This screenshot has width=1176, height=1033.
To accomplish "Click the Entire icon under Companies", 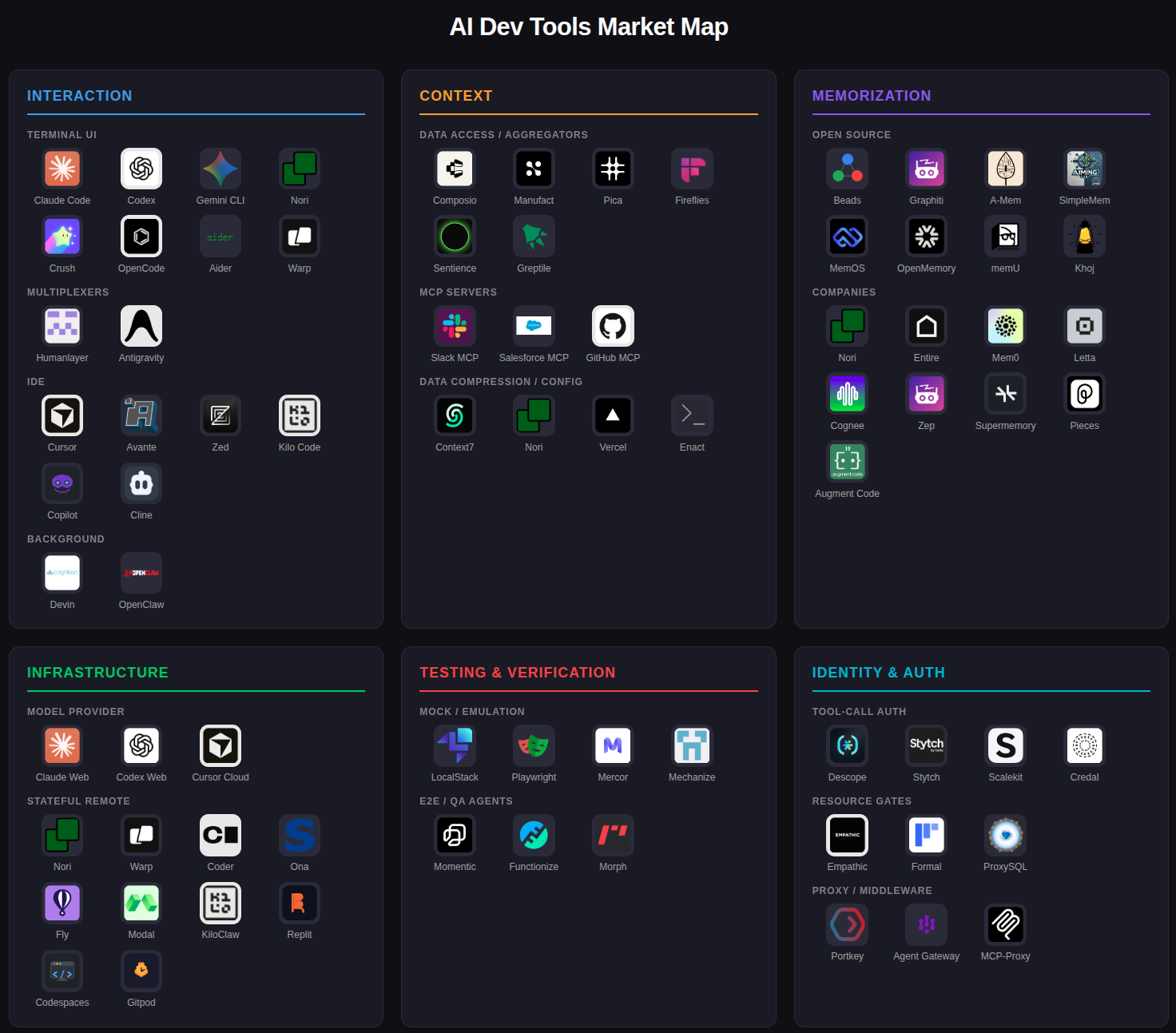I will tap(927, 326).
